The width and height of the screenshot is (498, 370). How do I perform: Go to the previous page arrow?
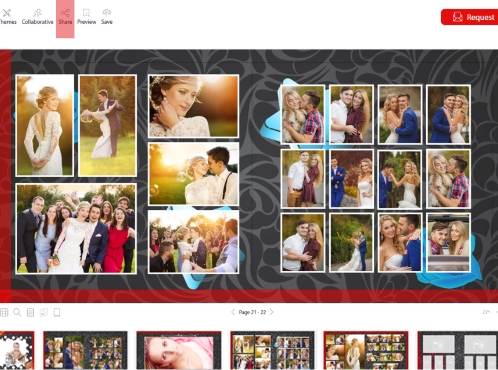(233, 312)
